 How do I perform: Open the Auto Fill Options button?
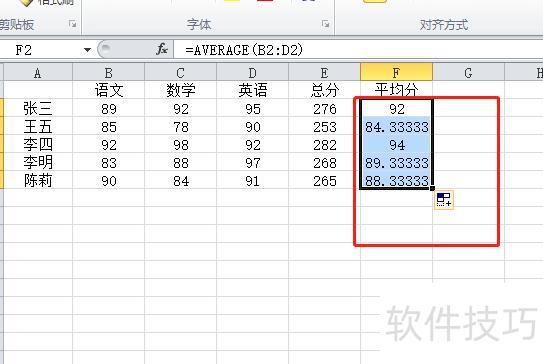(x=444, y=200)
